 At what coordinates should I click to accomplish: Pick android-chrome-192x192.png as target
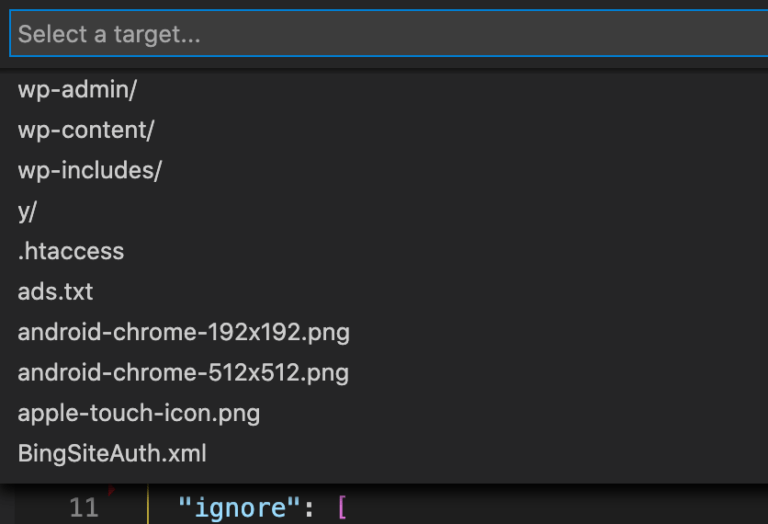coord(184,332)
